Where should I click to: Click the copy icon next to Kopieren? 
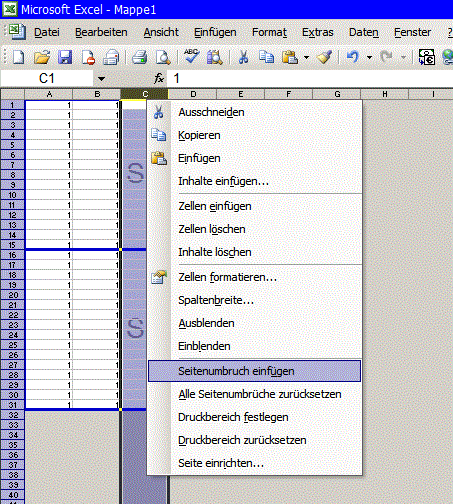159,135
